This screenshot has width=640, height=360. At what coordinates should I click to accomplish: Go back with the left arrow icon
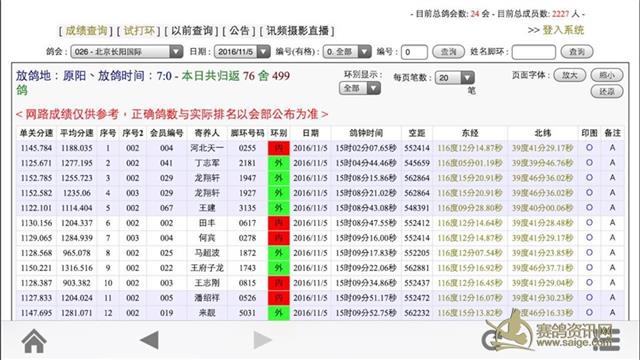pyautogui.click(x=149, y=340)
